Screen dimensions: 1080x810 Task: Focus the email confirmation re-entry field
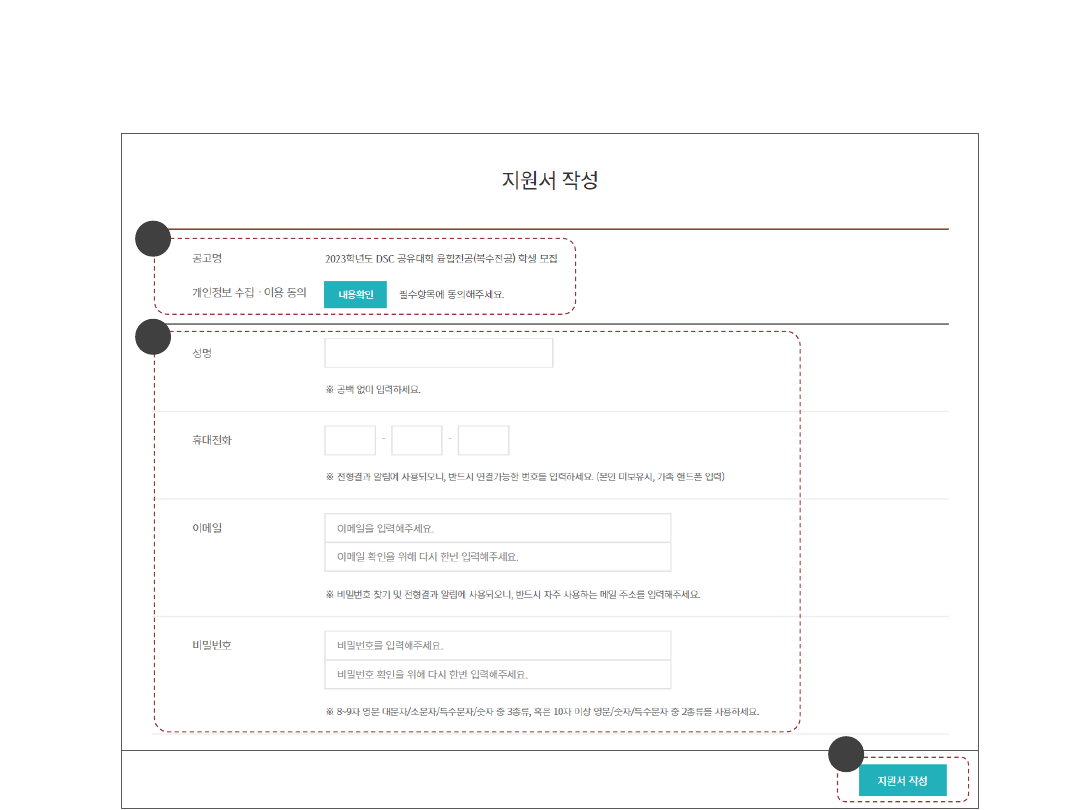497,557
